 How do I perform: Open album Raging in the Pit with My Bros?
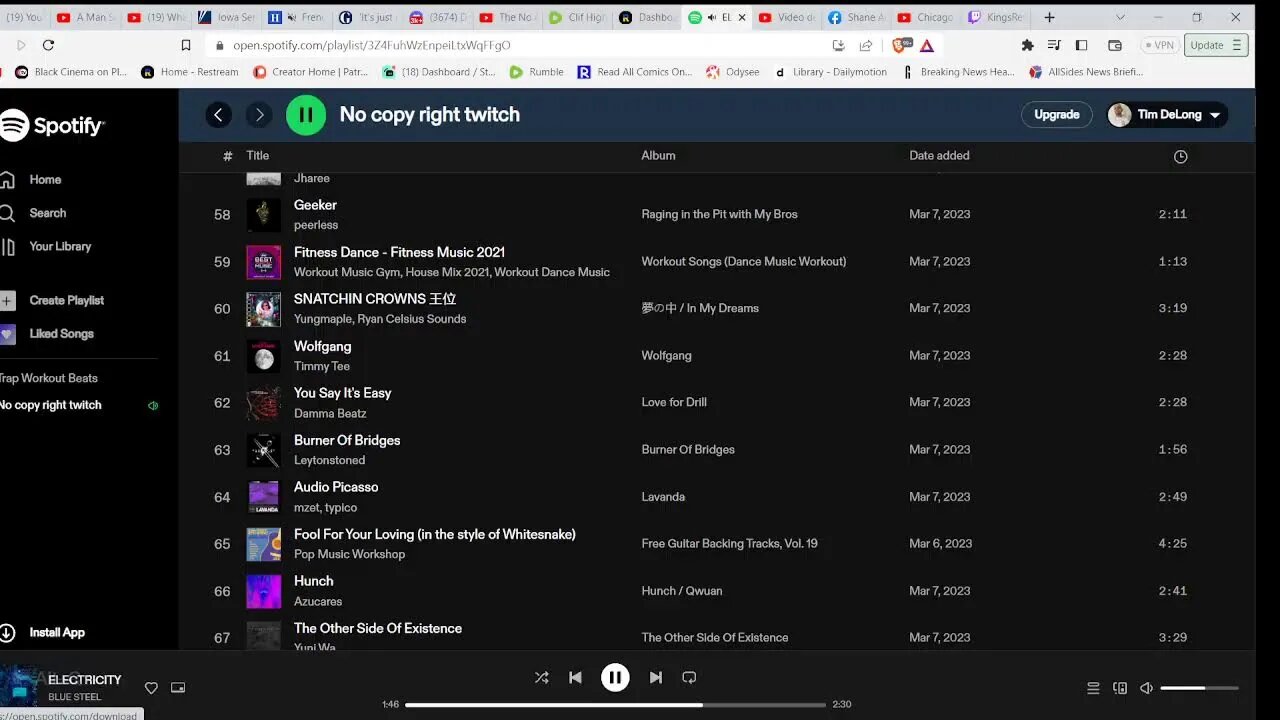(x=720, y=215)
